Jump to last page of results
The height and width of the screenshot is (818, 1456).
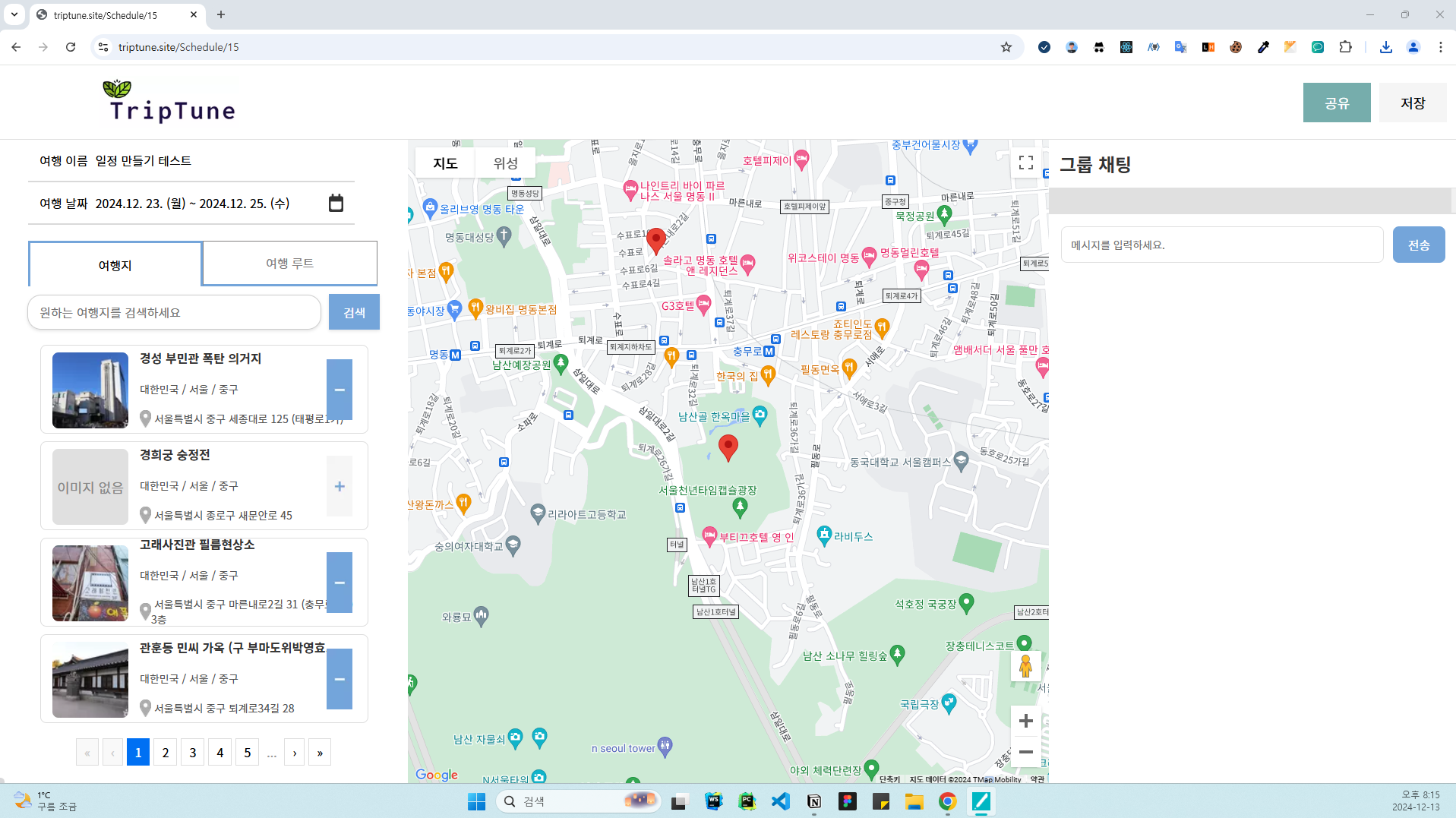[320, 753]
